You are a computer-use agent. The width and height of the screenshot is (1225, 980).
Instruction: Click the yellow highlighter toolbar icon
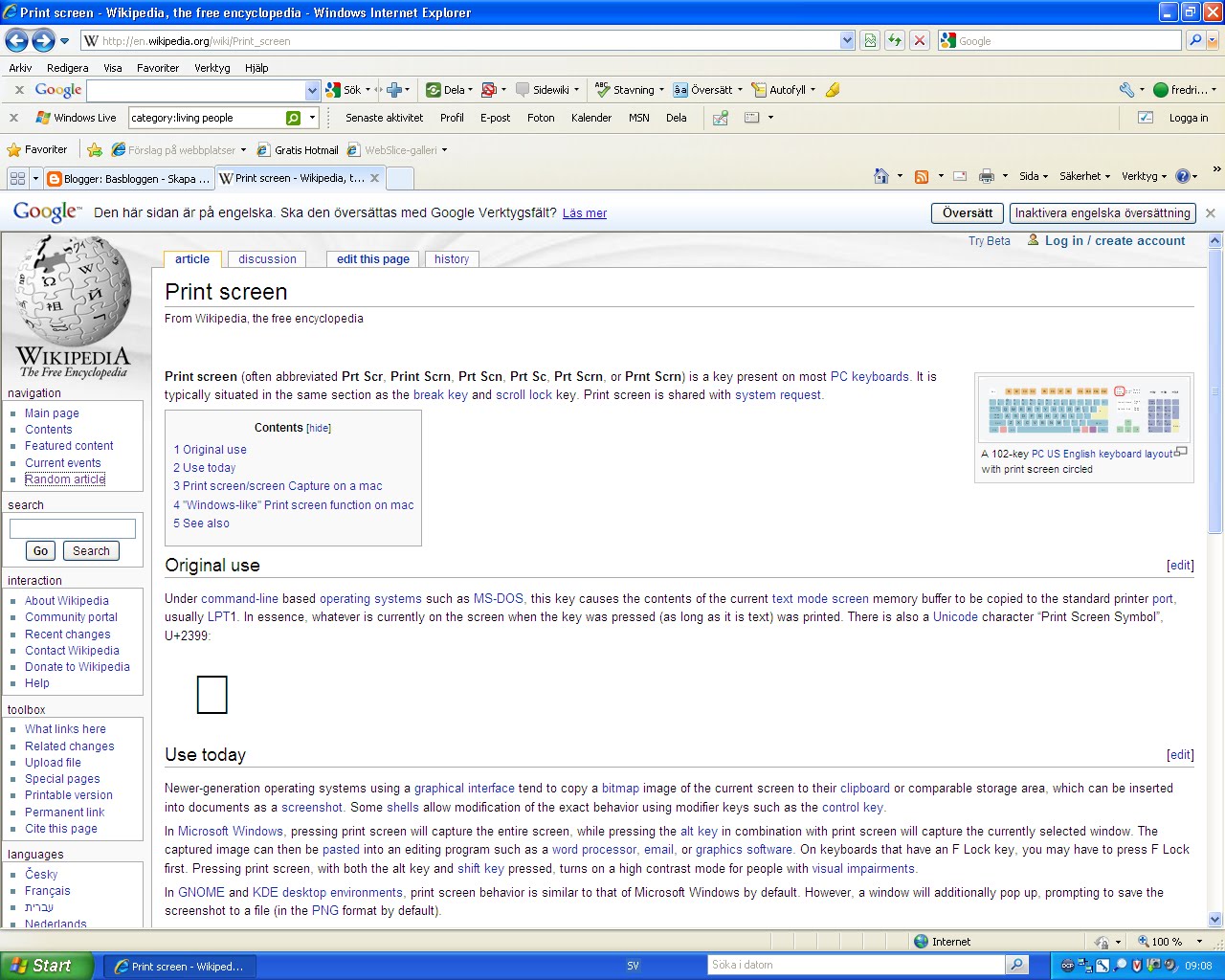[833, 90]
